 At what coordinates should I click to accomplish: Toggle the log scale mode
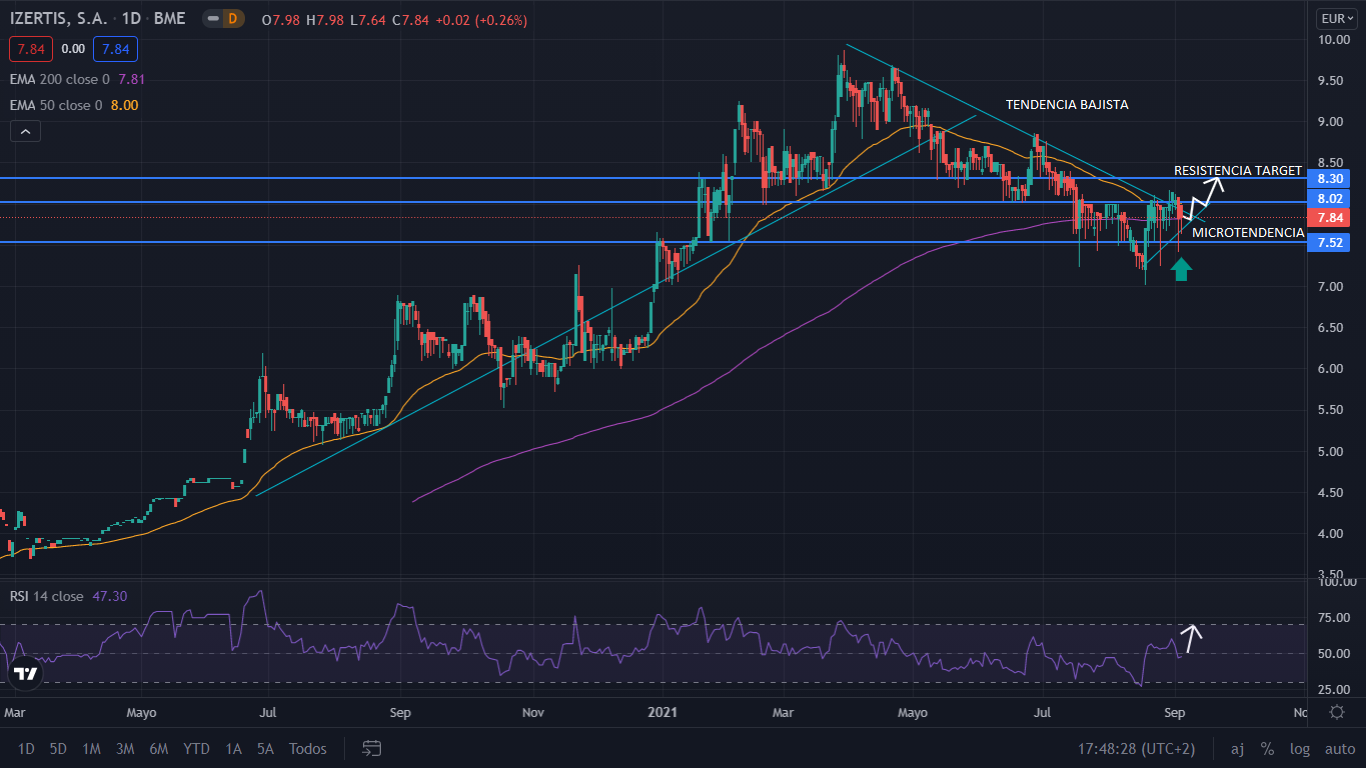(1299, 748)
